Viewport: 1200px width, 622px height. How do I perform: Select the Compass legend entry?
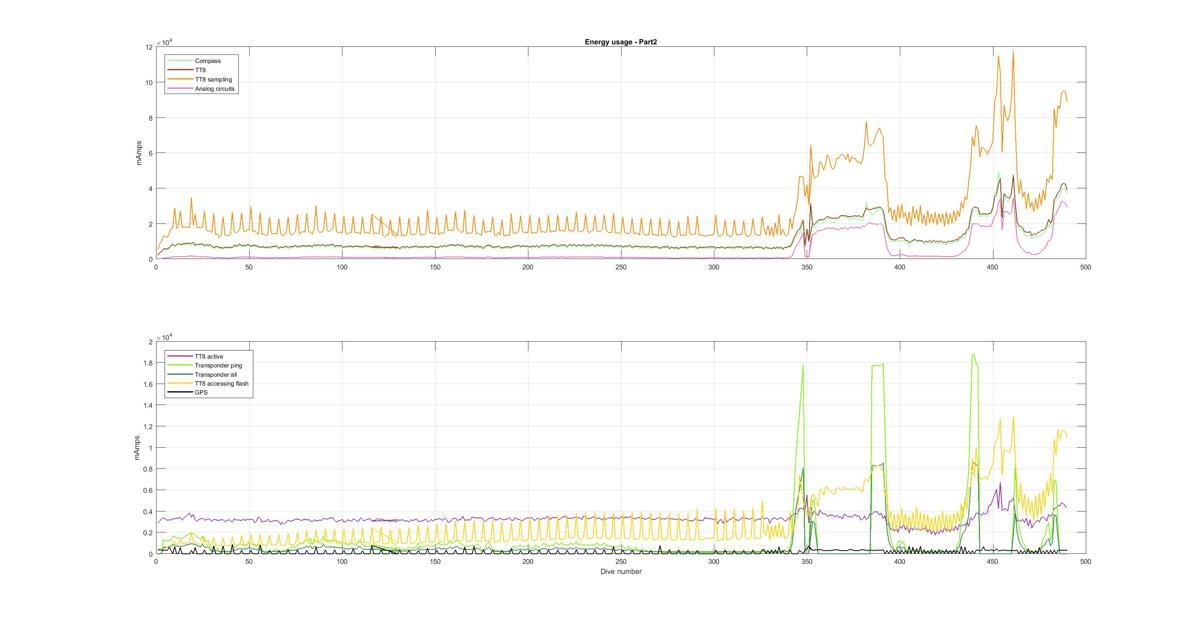208,61
